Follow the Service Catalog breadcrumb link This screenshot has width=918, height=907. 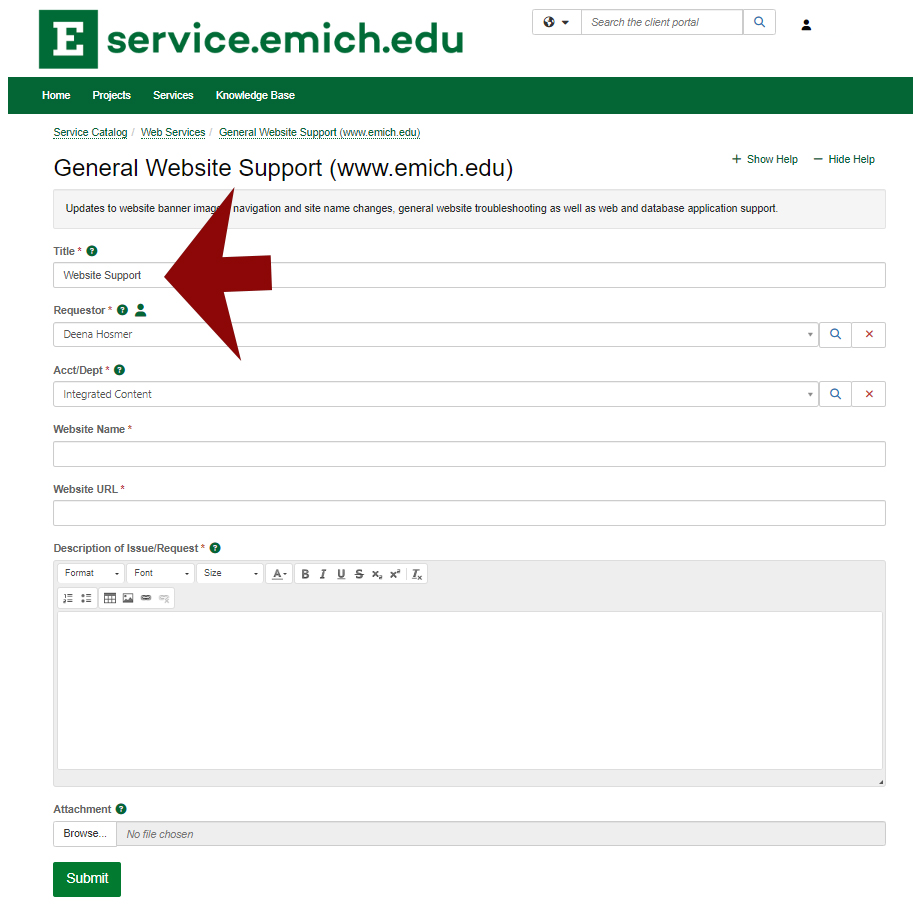click(90, 132)
